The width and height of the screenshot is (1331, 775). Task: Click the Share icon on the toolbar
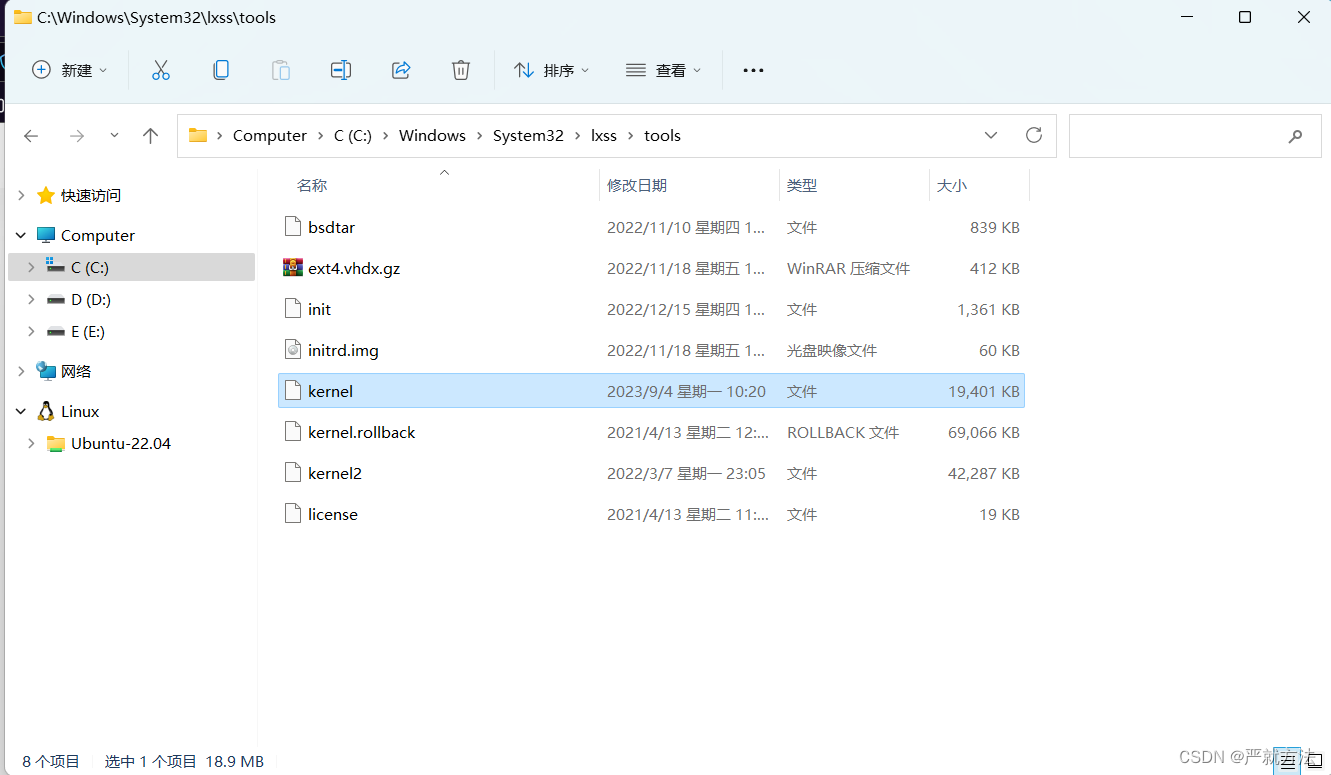401,70
